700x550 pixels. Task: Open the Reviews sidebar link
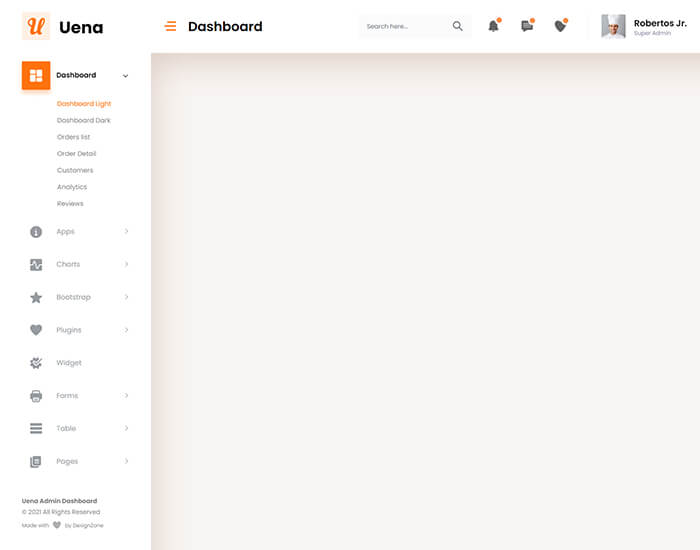point(70,204)
